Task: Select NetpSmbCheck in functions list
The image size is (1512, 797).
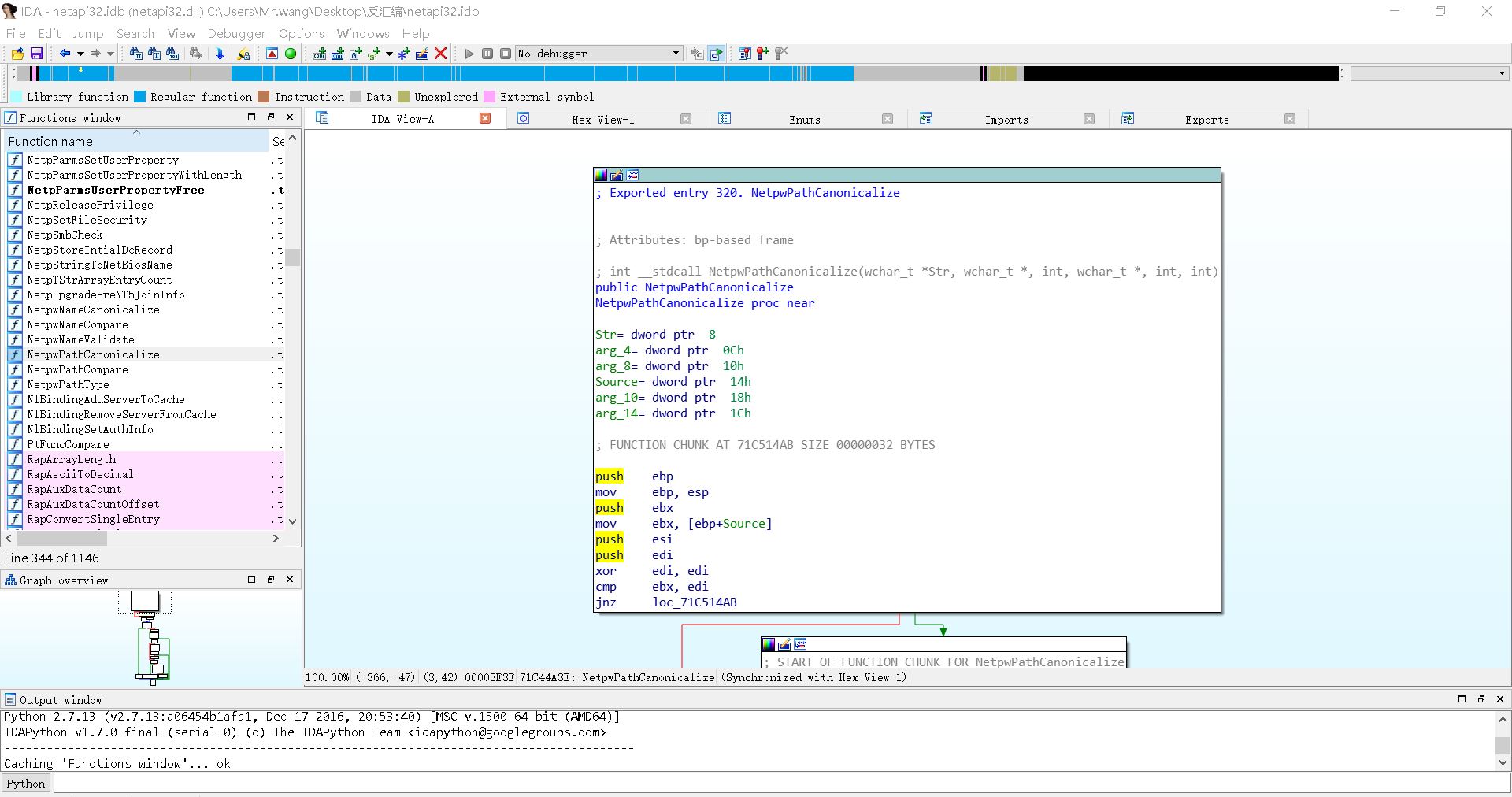Action: pos(65,235)
